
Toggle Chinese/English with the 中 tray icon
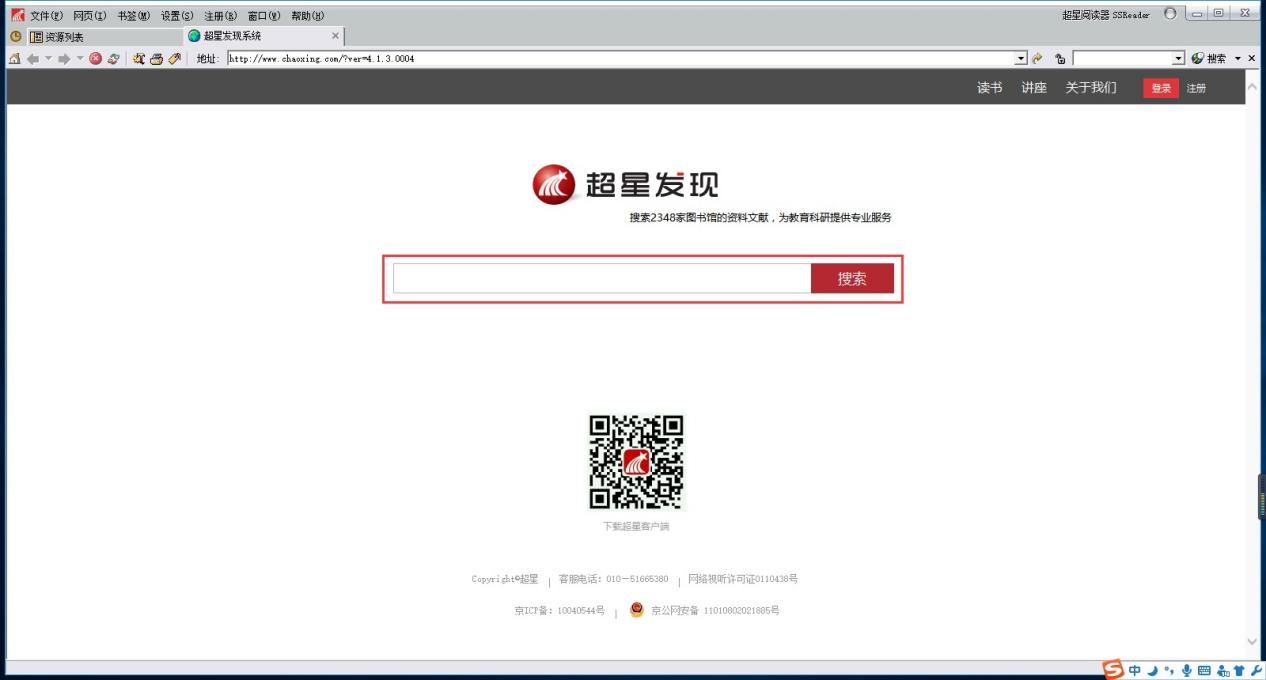[x=1134, y=670]
